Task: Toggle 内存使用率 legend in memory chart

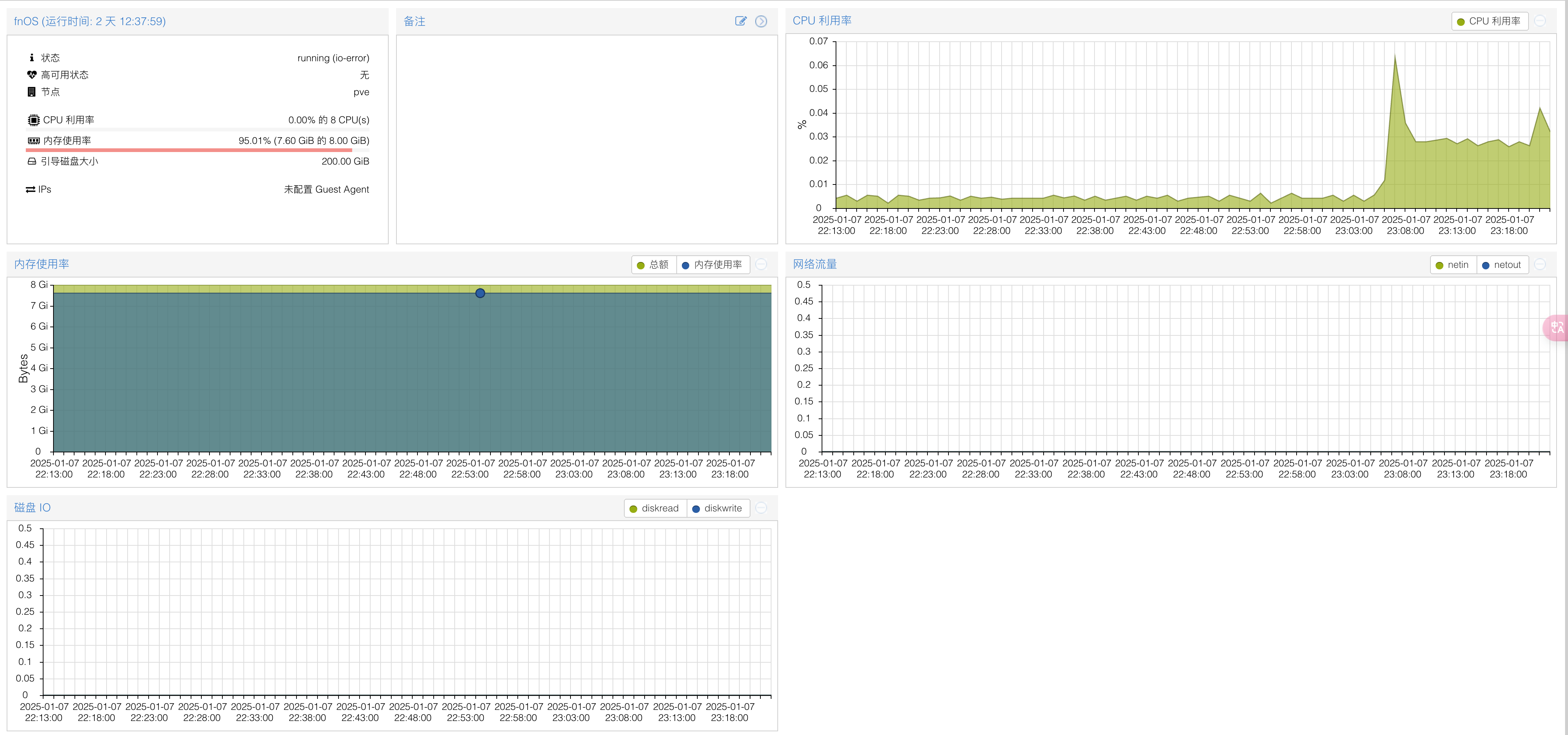Action: pyautogui.click(x=713, y=265)
